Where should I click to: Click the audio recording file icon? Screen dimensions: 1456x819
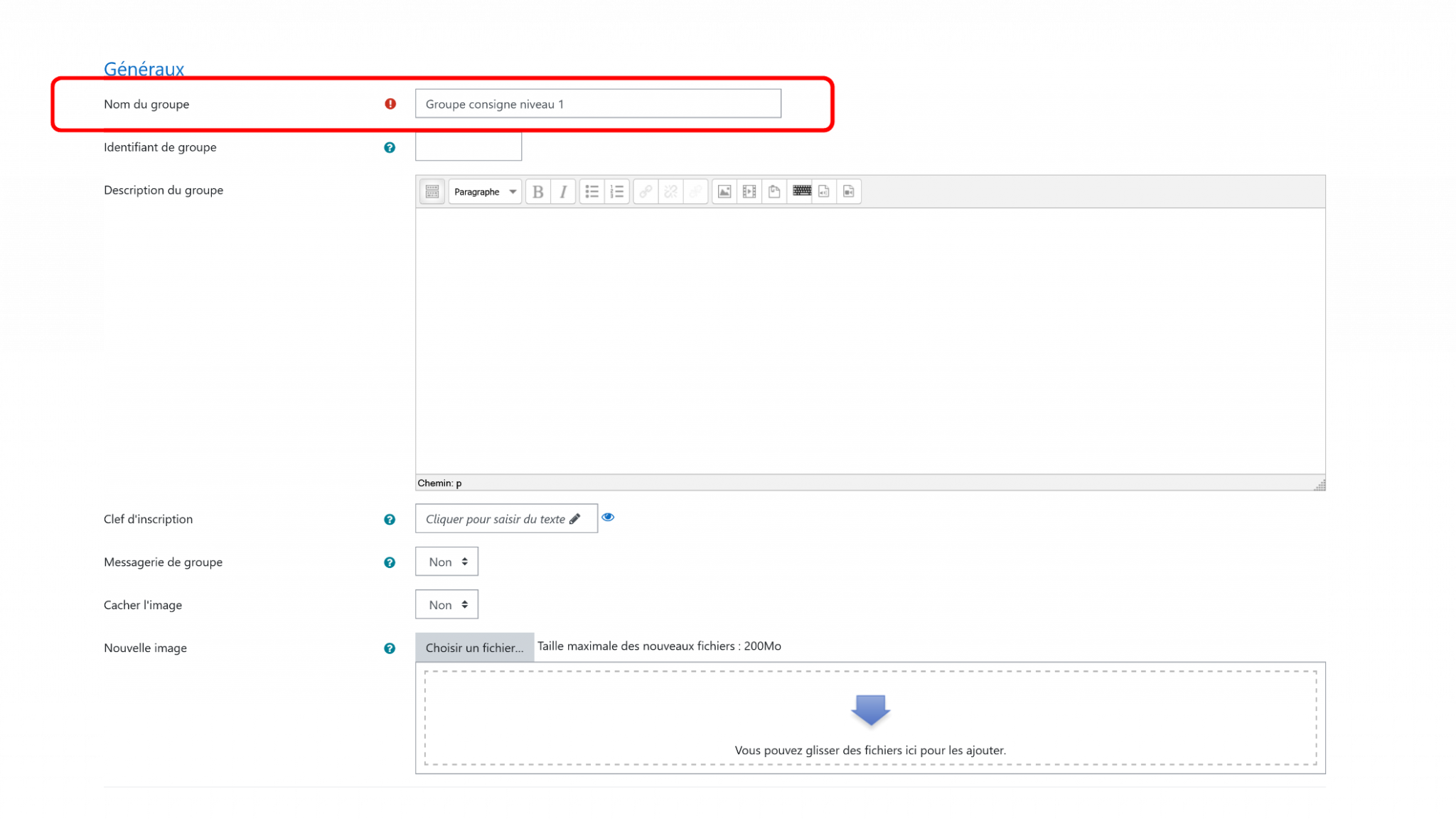824,191
